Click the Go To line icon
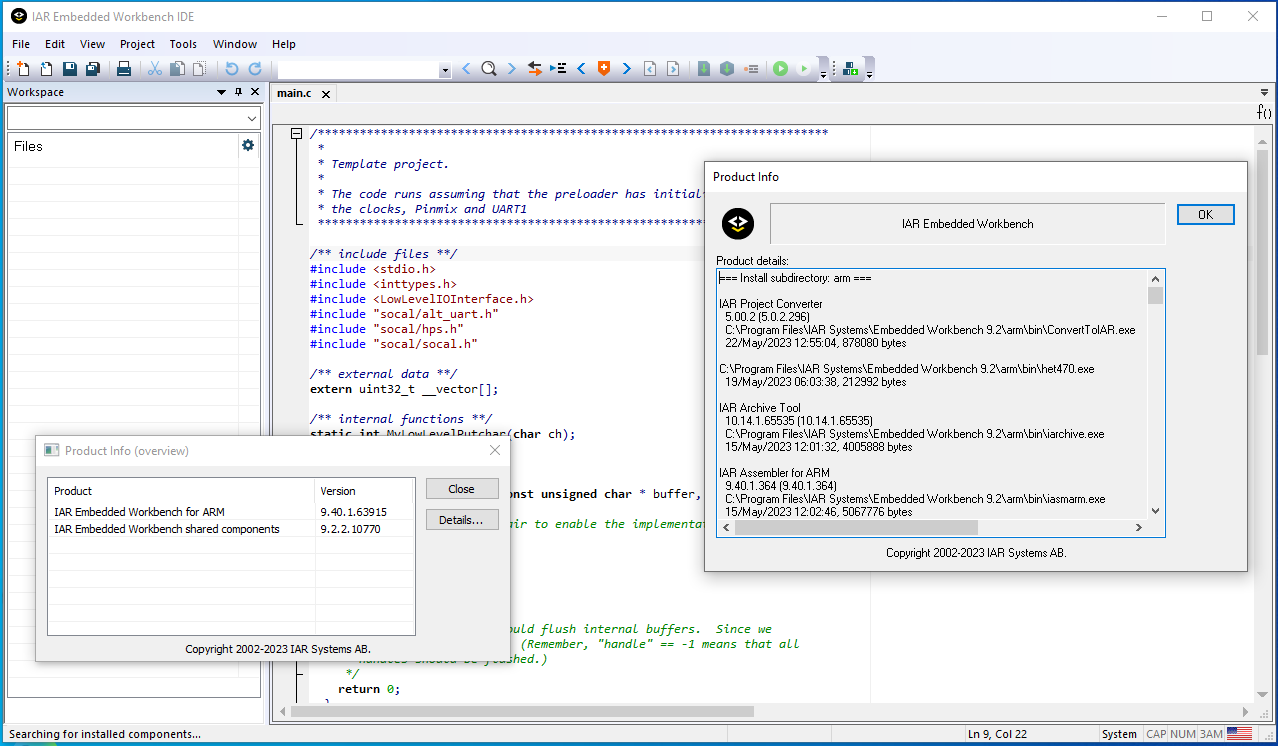The width and height of the screenshot is (1278, 746). (558, 69)
